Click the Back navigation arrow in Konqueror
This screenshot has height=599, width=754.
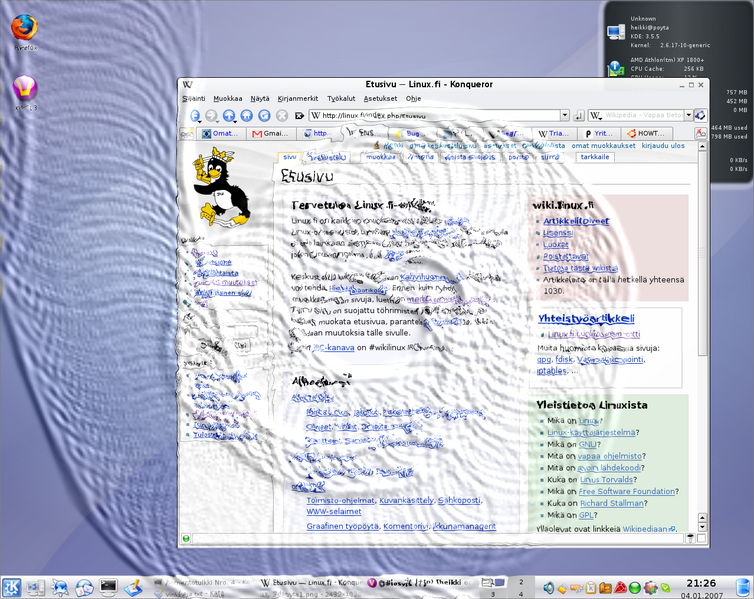point(194,116)
